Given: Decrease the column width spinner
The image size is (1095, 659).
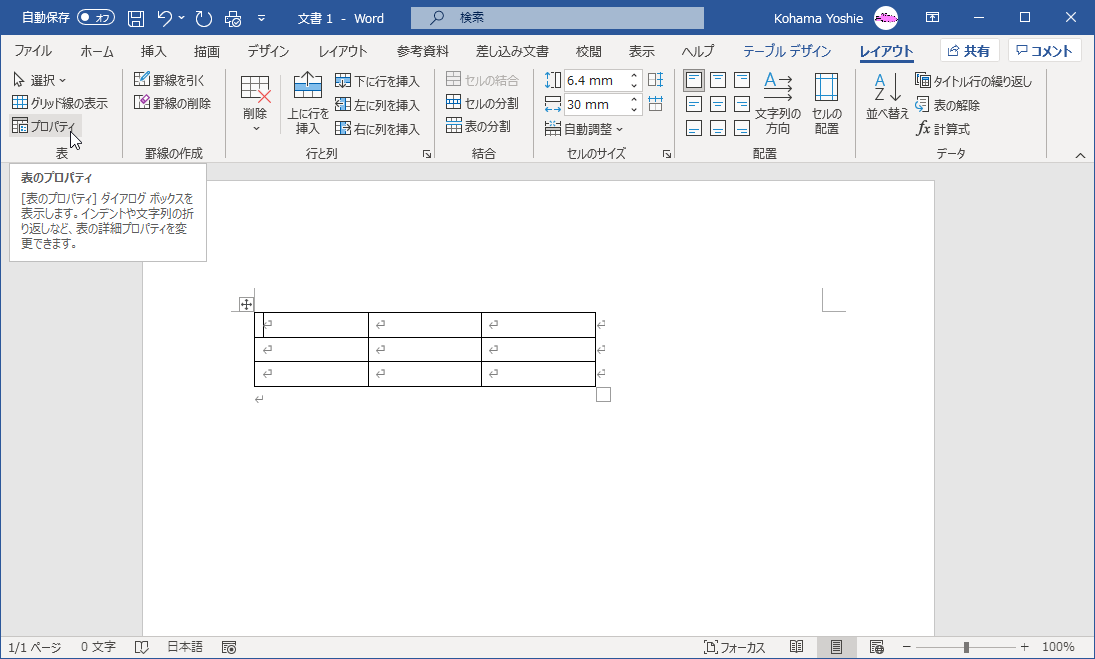Looking at the screenshot, I should (x=634, y=110).
